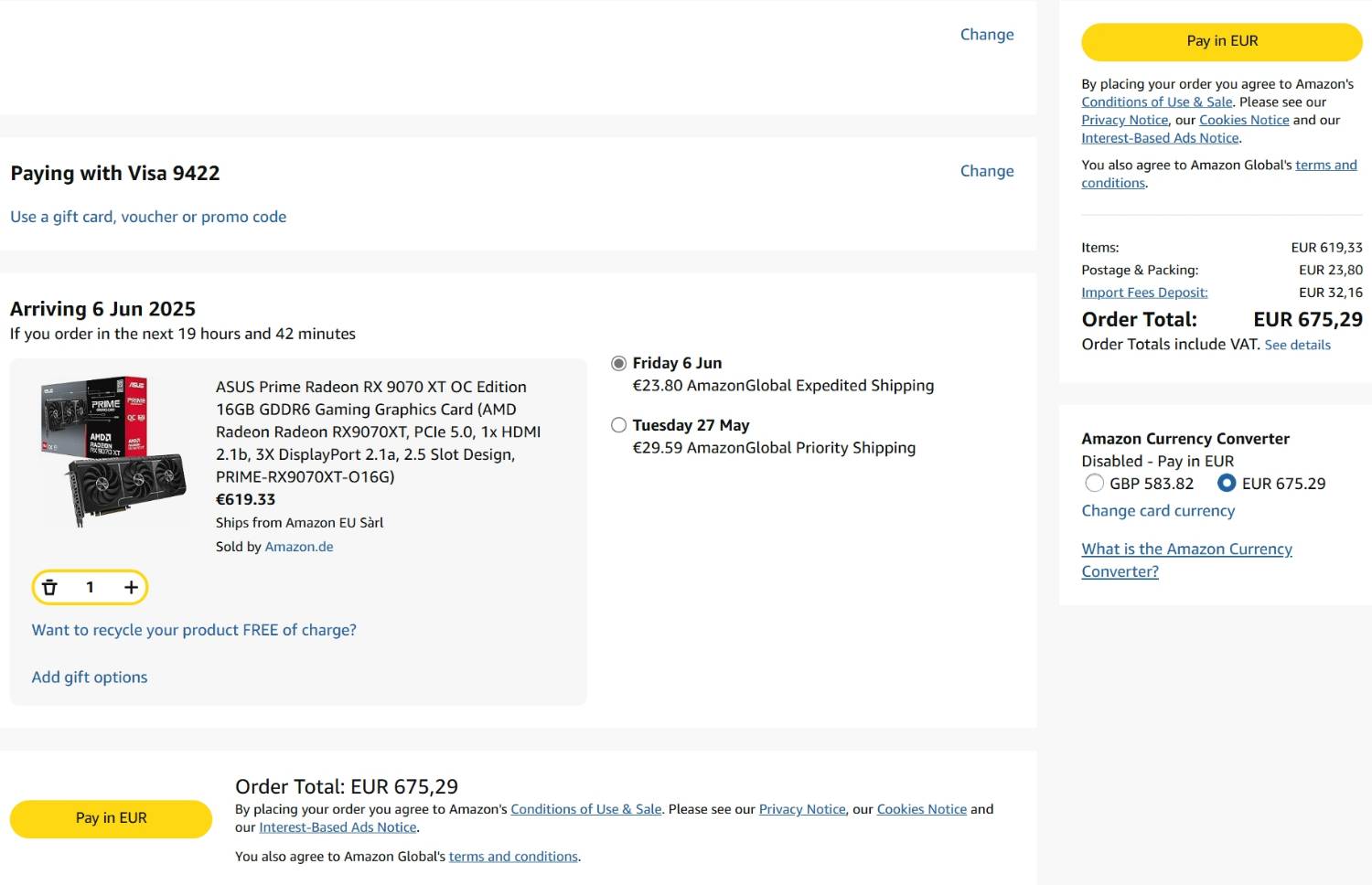The image size is (1372, 885).
Task: Click See details next to VAT note
Action: coord(1298,345)
